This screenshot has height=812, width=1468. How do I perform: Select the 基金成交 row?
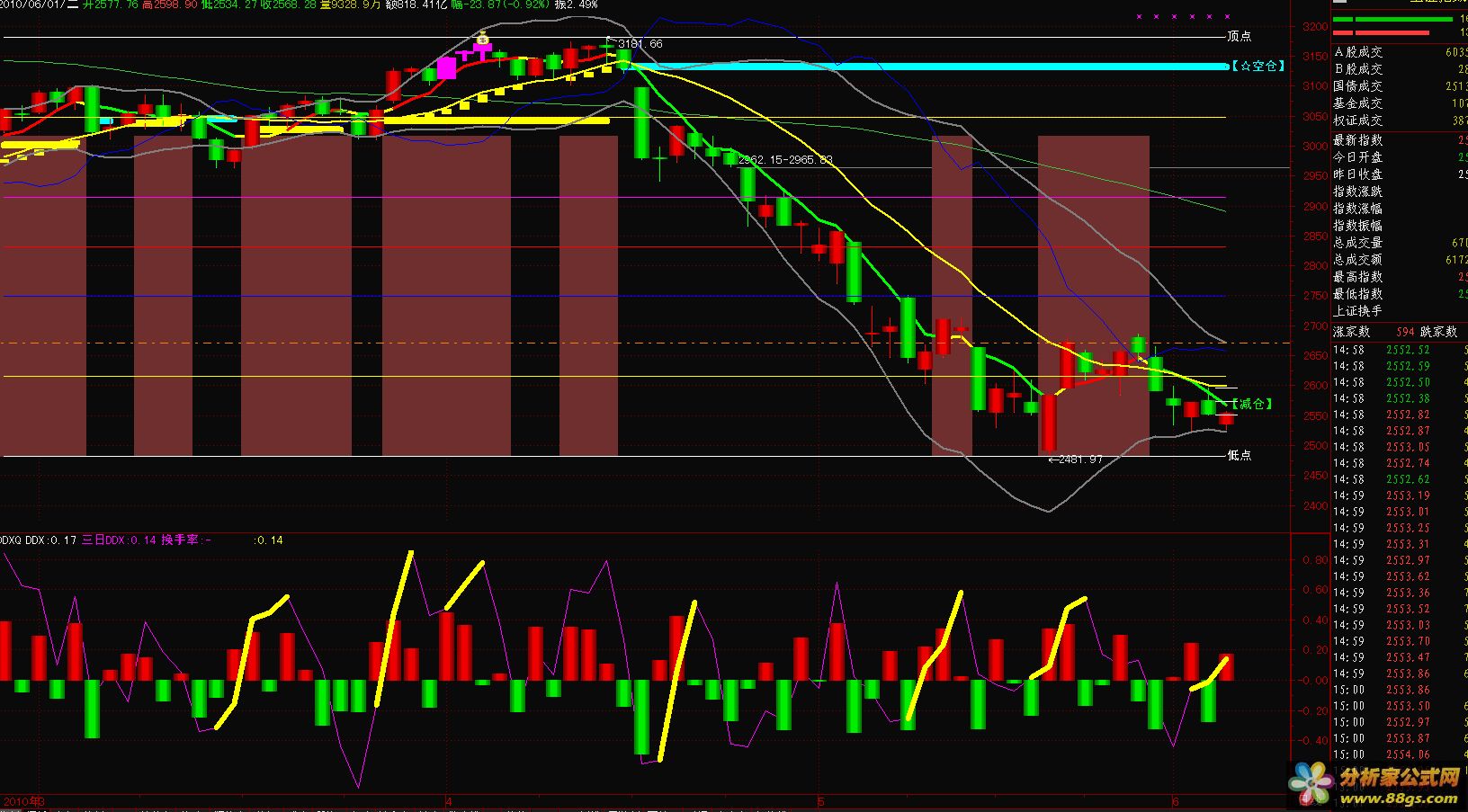click(x=1400, y=103)
